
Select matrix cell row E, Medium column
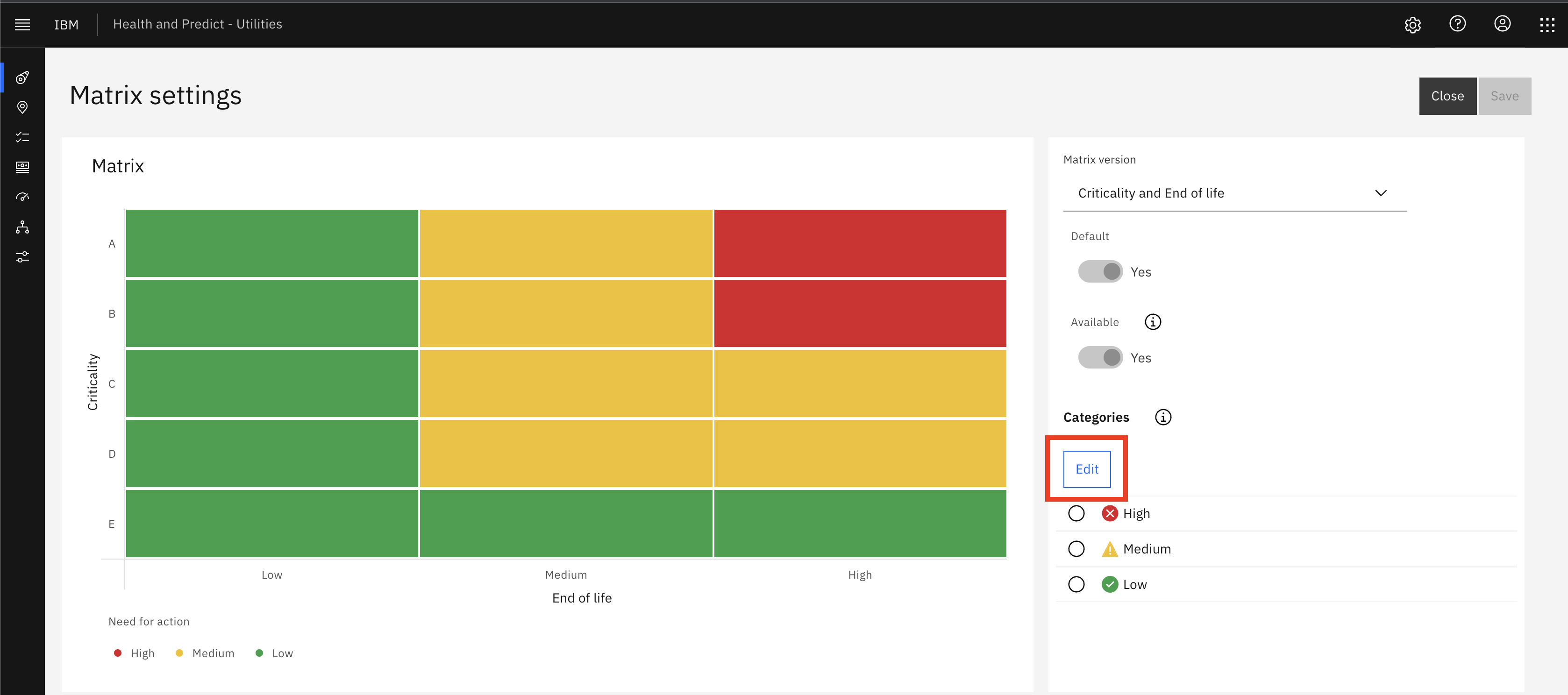click(x=565, y=524)
